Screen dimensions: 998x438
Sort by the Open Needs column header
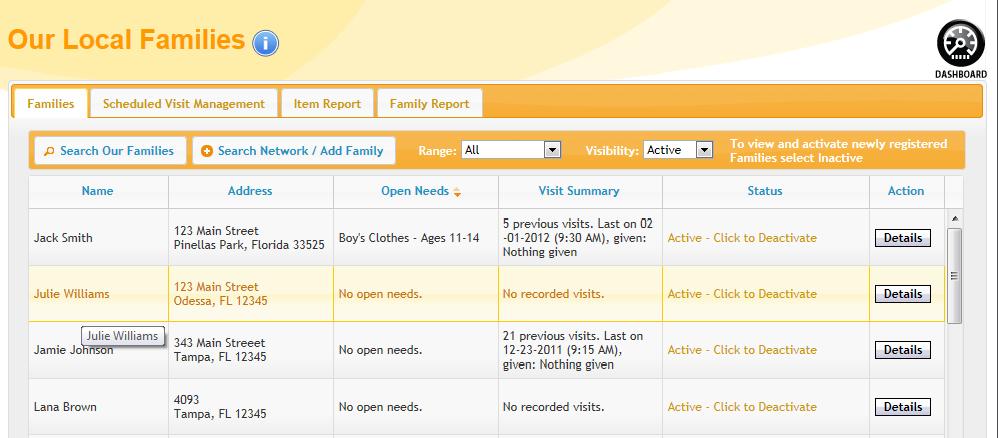point(415,191)
